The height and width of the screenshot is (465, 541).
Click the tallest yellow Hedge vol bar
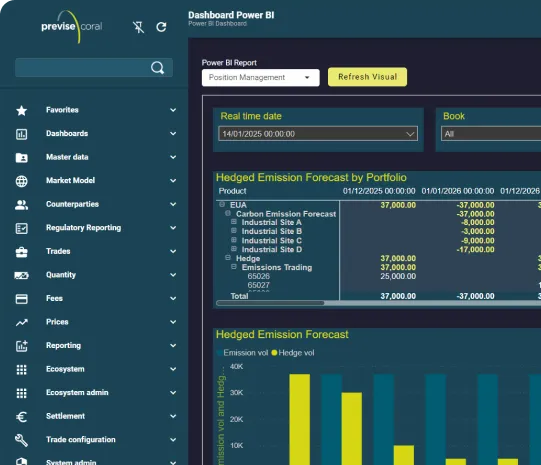tap(299, 419)
